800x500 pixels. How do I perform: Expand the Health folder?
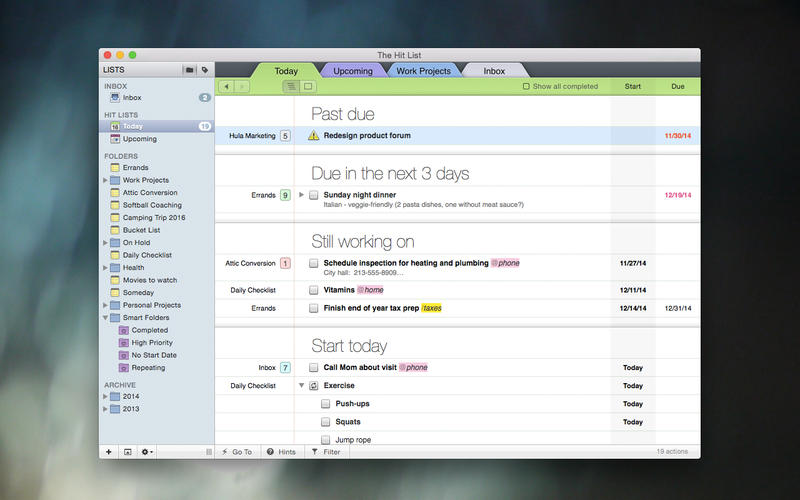[x=105, y=267]
